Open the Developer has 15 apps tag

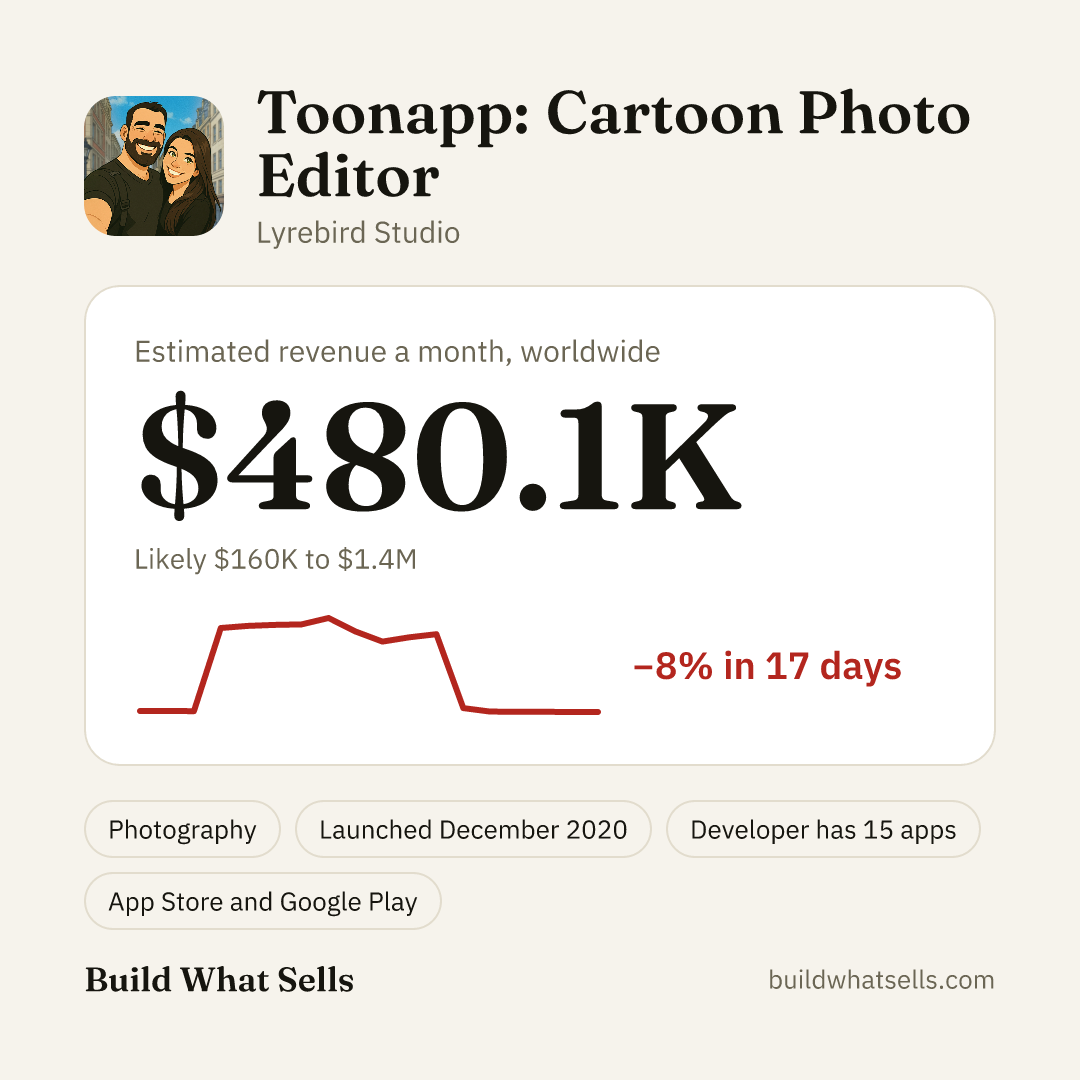coord(823,829)
